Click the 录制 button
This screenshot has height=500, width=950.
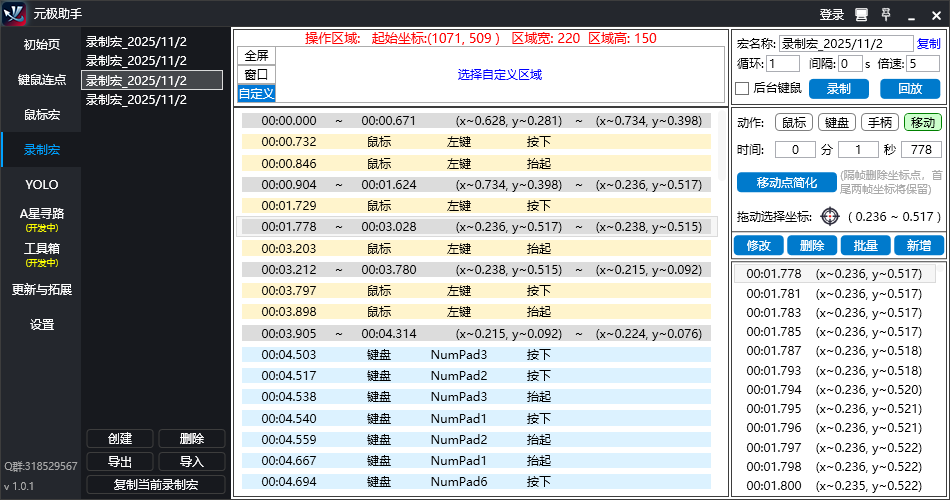(839, 88)
